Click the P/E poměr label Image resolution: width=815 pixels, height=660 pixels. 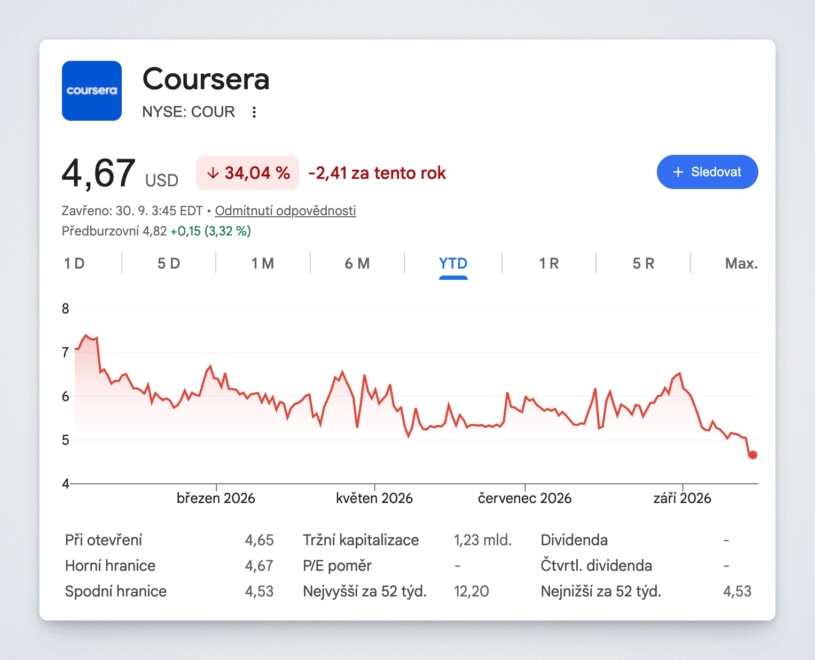pyautogui.click(x=337, y=565)
